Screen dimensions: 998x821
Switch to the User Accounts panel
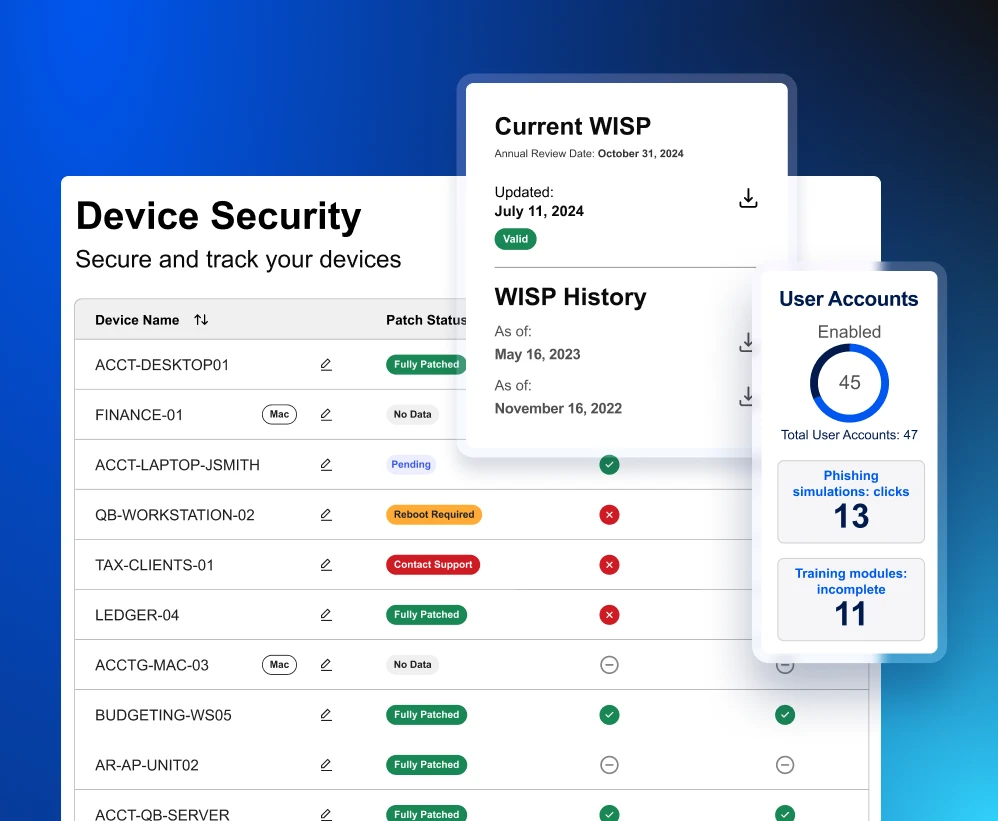[x=848, y=299]
